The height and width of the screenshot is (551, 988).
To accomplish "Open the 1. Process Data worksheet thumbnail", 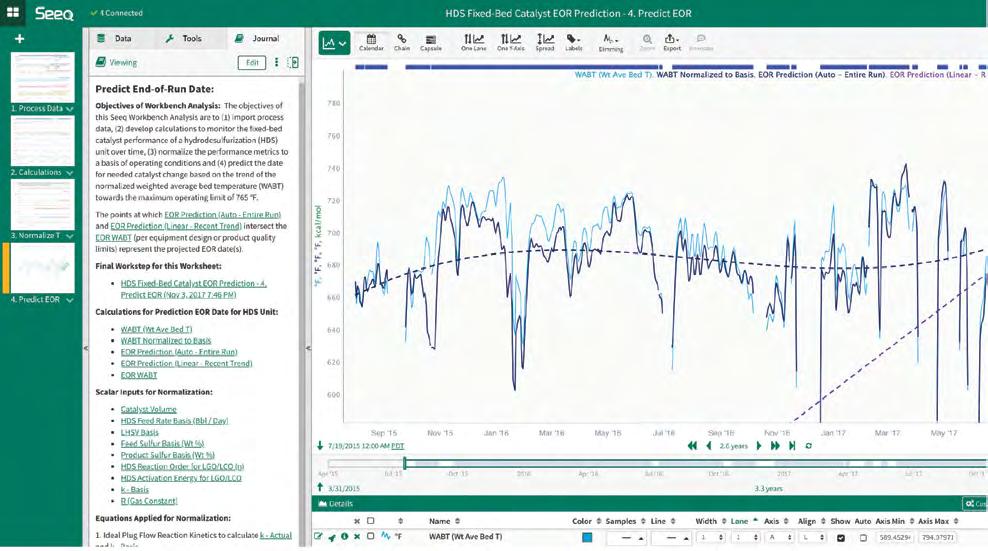I will click(42, 77).
